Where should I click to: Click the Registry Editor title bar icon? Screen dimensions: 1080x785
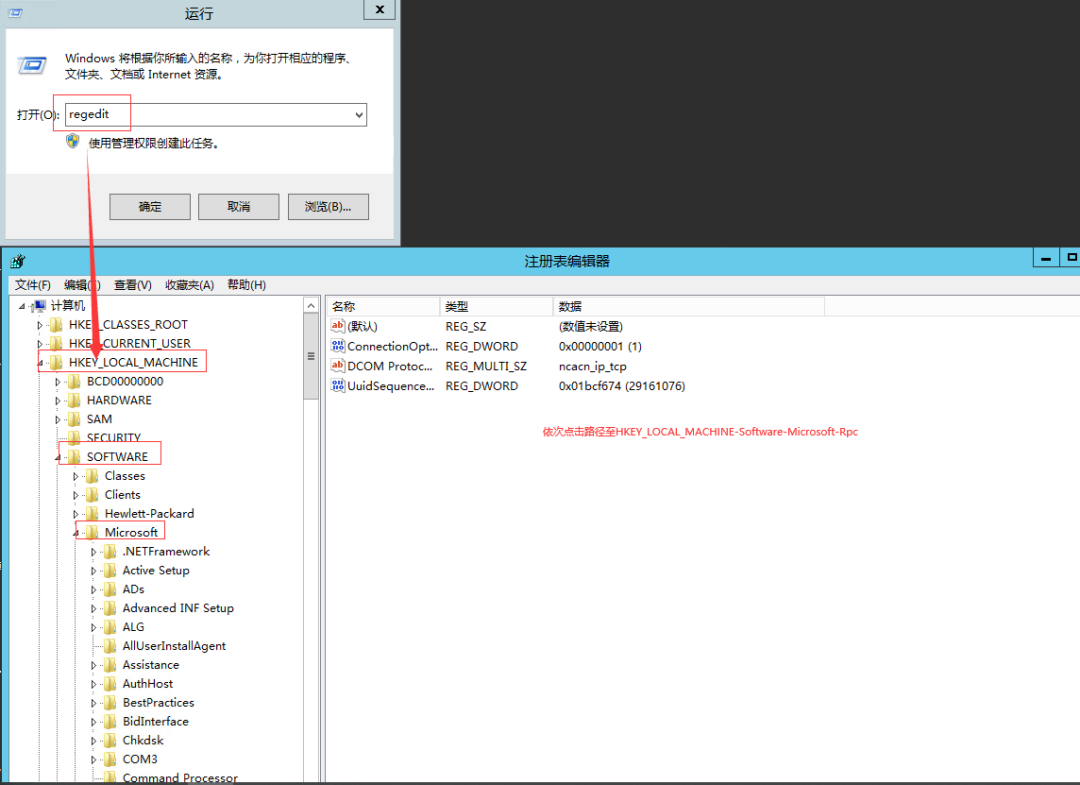click(x=18, y=261)
